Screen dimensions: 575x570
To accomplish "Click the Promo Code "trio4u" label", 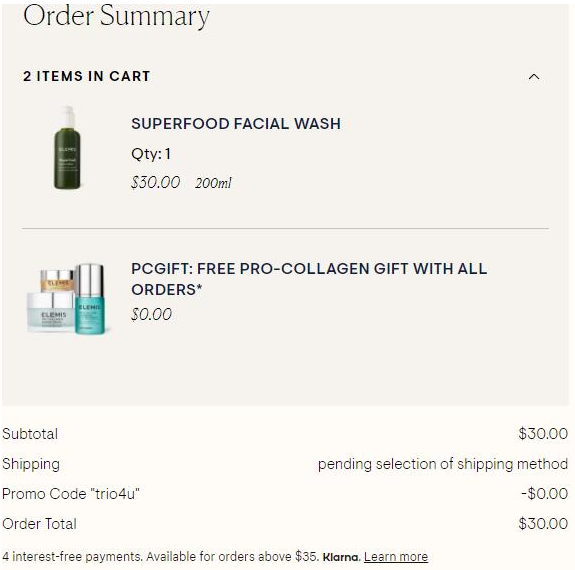I will pyautogui.click(x=71, y=494).
